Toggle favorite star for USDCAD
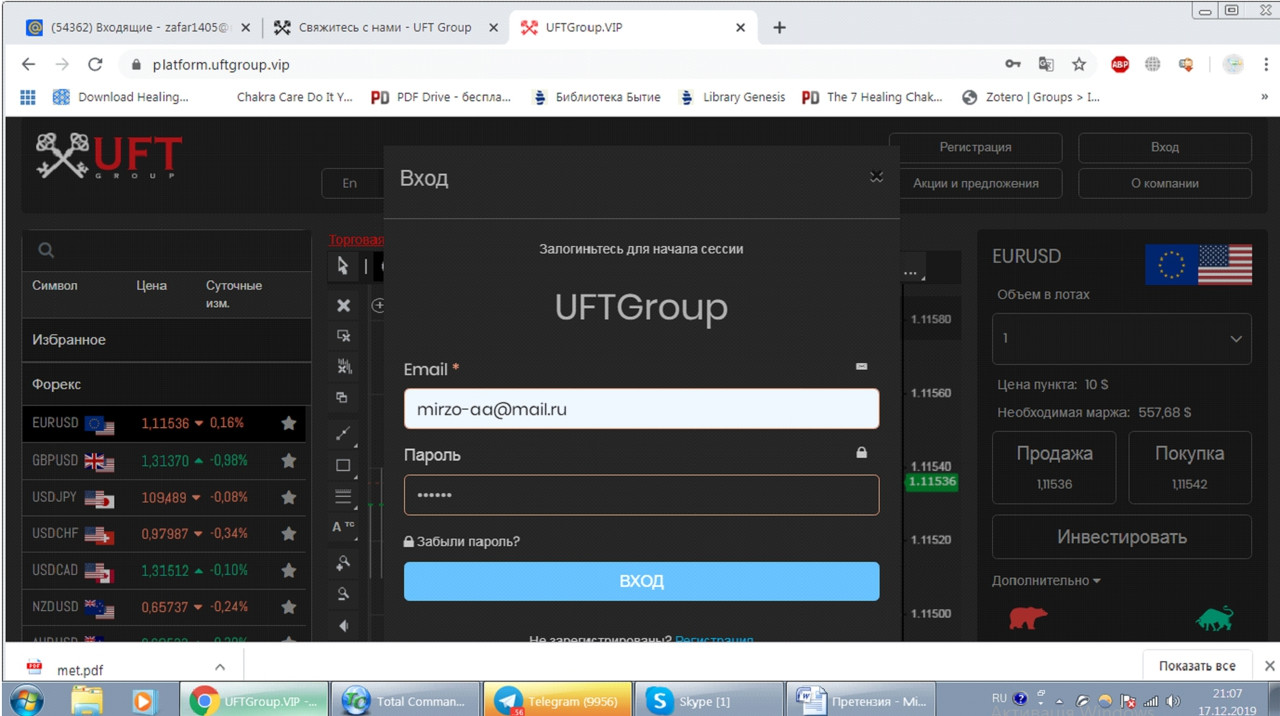Image resolution: width=1280 pixels, height=716 pixels. [x=289, y=571]
